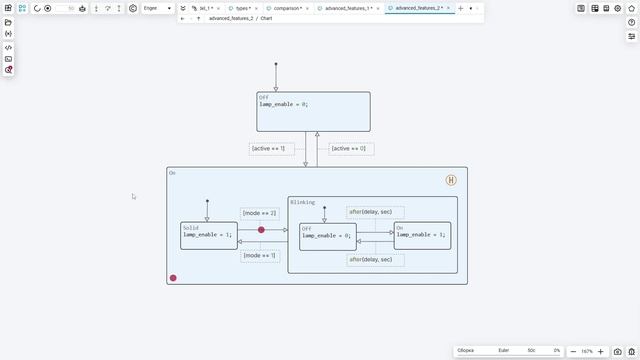The image size is (640, 360).
Task: Click the build progress bar in status bar
Action: tap(509, 355)
